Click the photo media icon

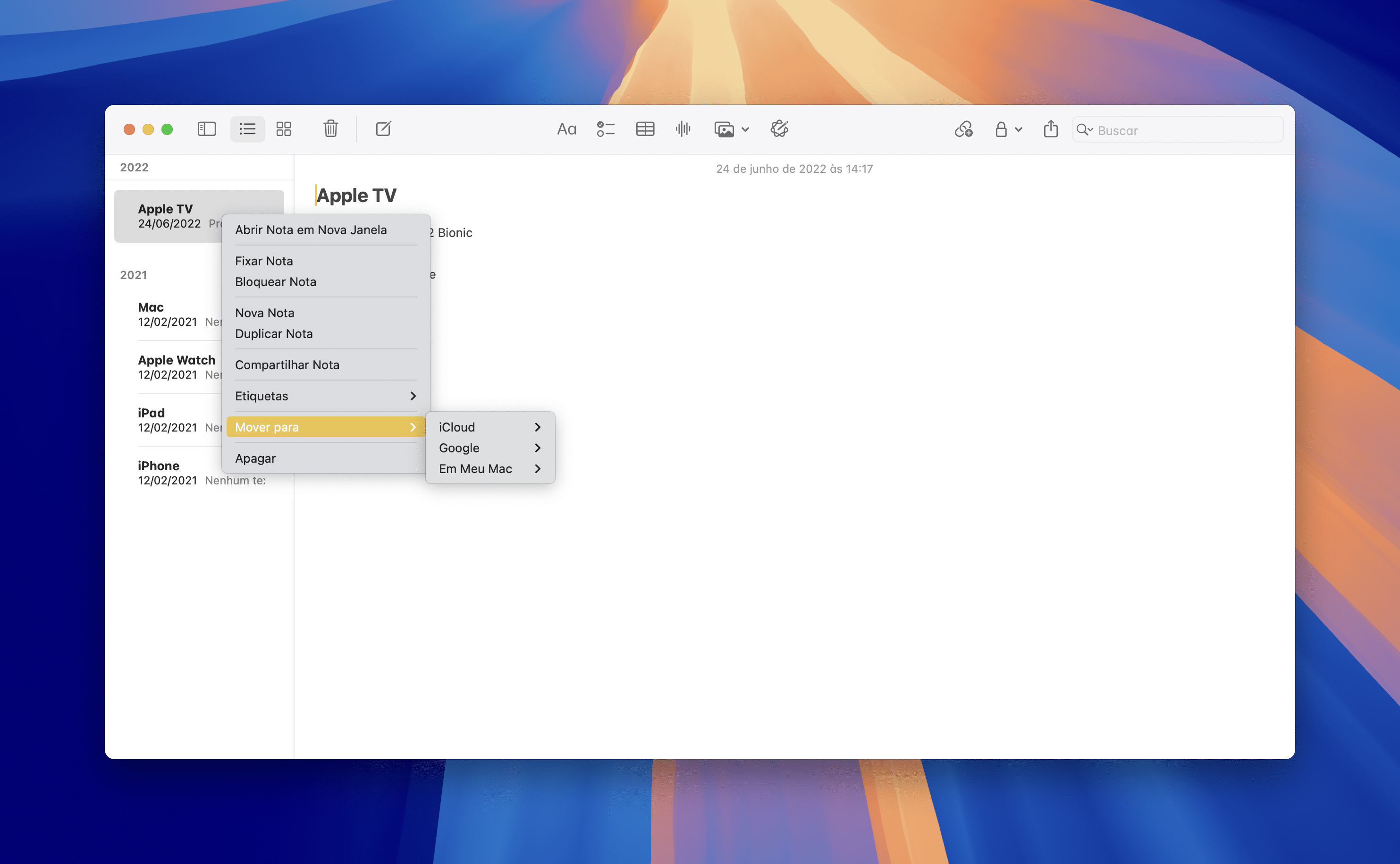[724, 130]
